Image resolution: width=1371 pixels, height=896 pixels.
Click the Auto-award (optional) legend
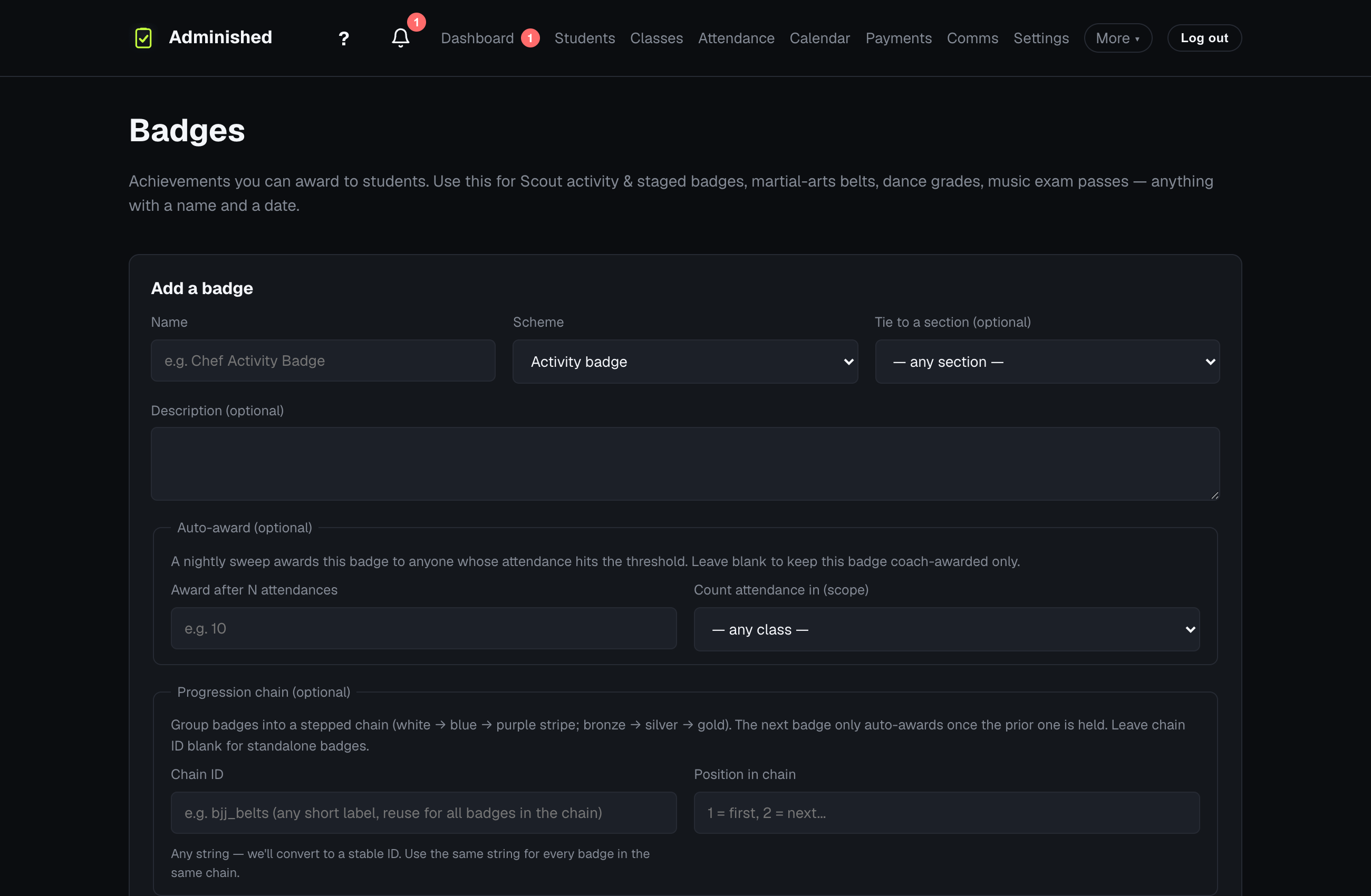click(x=244, y=528)
